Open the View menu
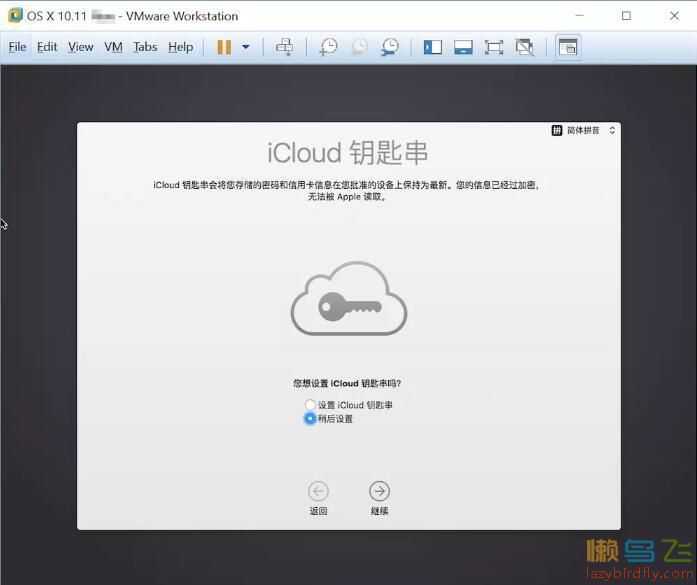The height and width of the screenshot is (585, 697). pyautogui.click(x=80, y=47)
